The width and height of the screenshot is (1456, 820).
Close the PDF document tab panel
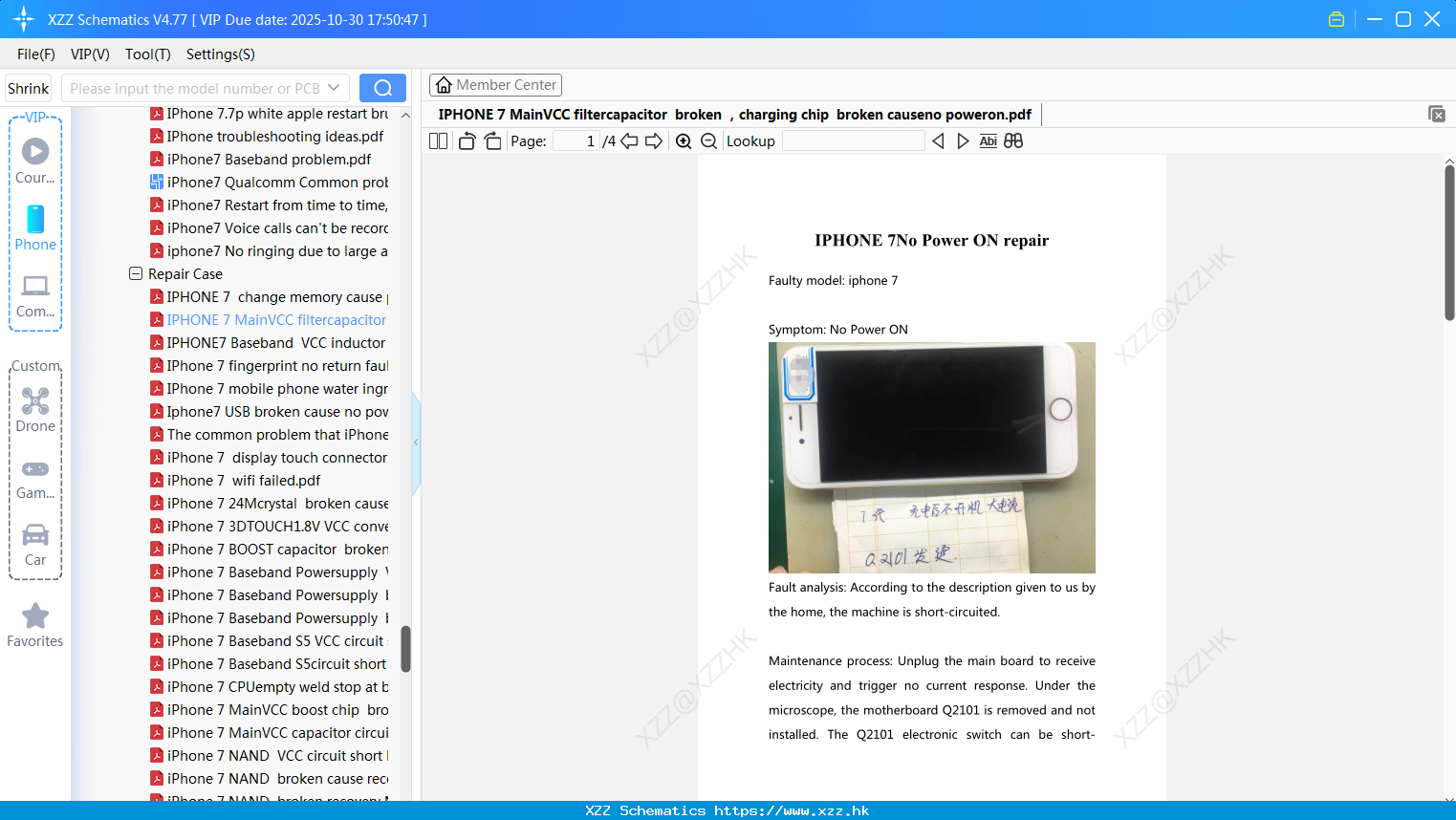click(1437, 114)
